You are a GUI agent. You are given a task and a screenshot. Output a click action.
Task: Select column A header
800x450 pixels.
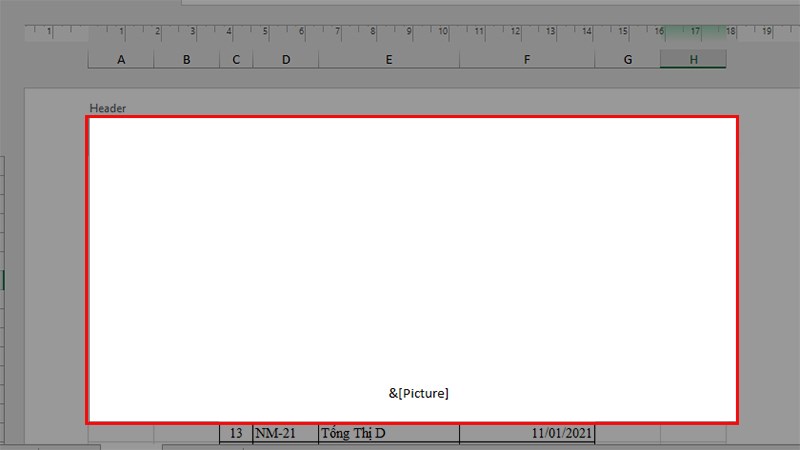tap(121, 59)
